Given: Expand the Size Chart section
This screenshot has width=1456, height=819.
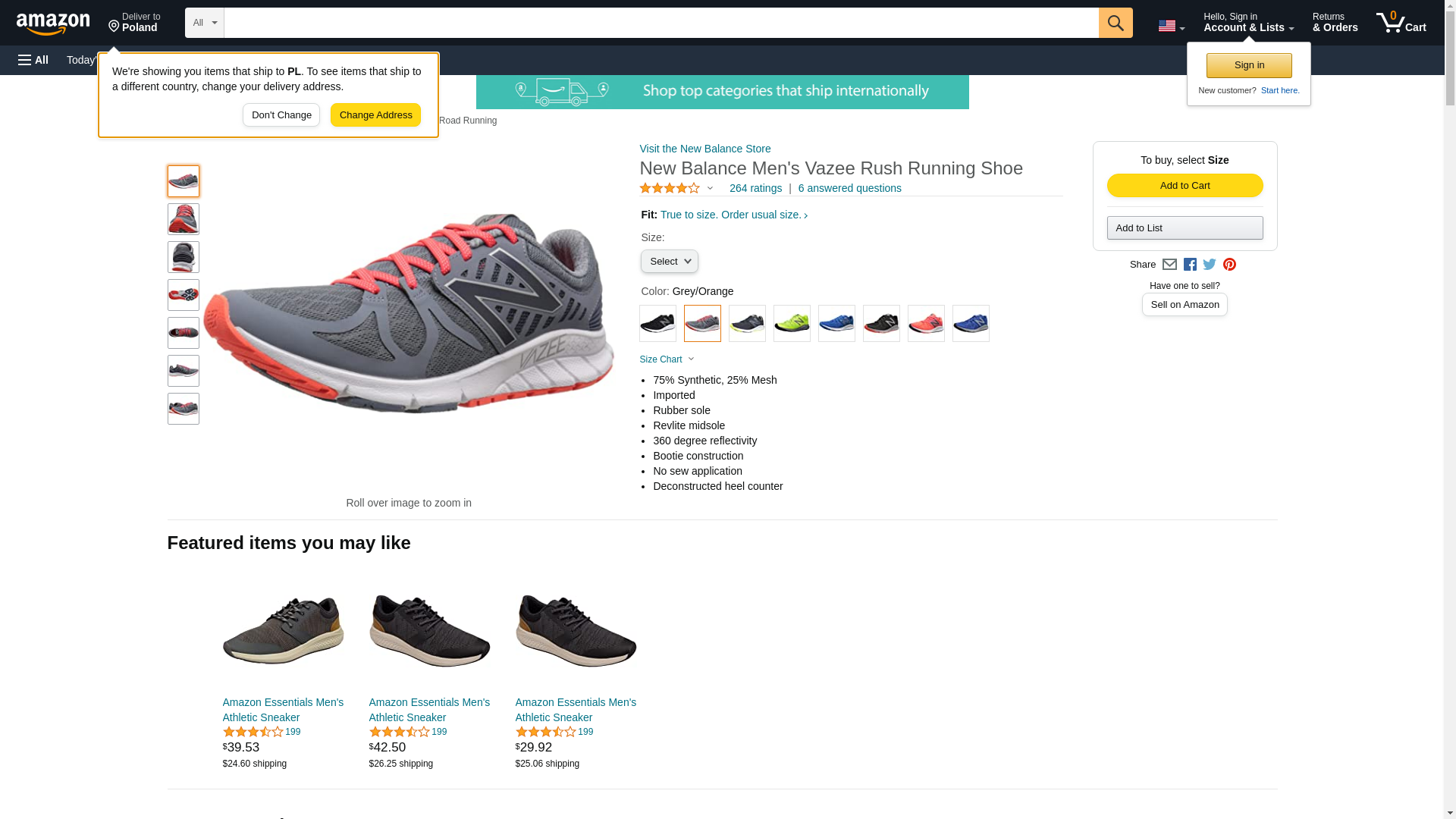Looking at the screenshot, I should tap(667, 359).
